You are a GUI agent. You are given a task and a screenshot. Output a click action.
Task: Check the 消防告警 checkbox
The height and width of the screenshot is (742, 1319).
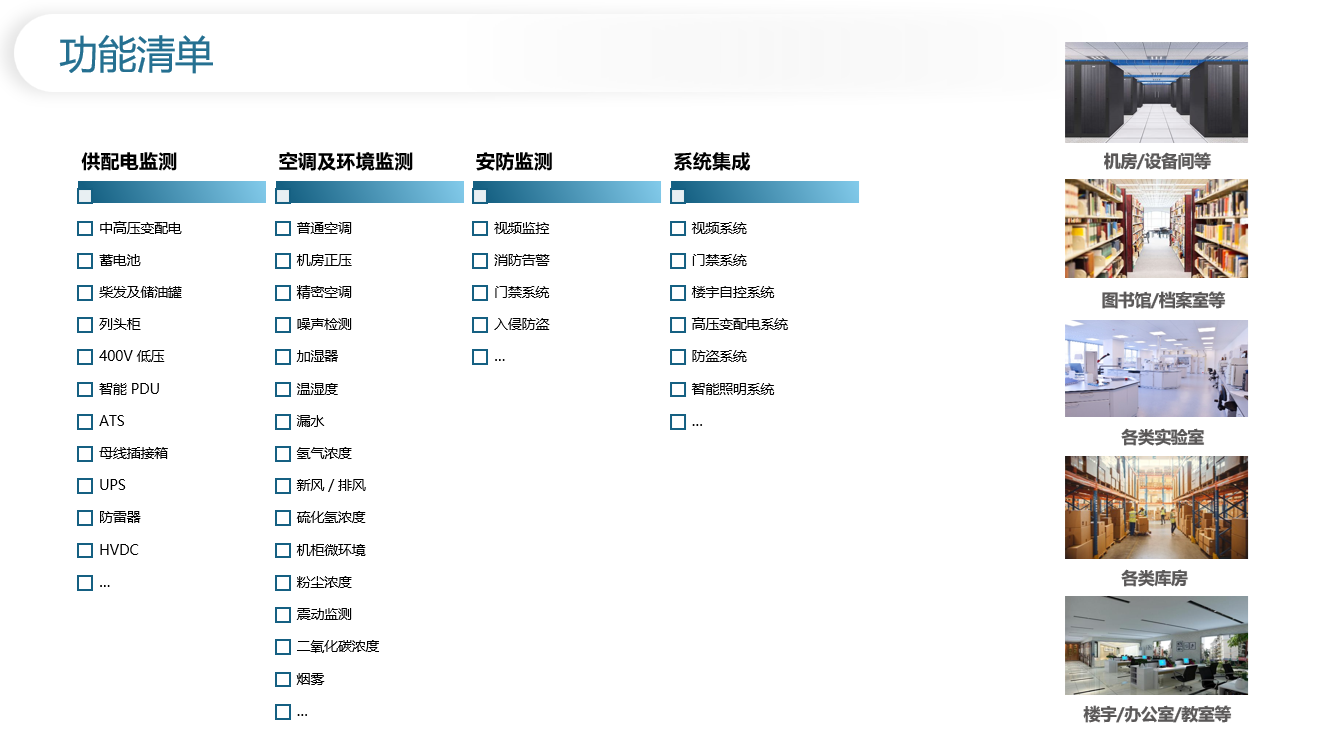[x=480, y=261]
